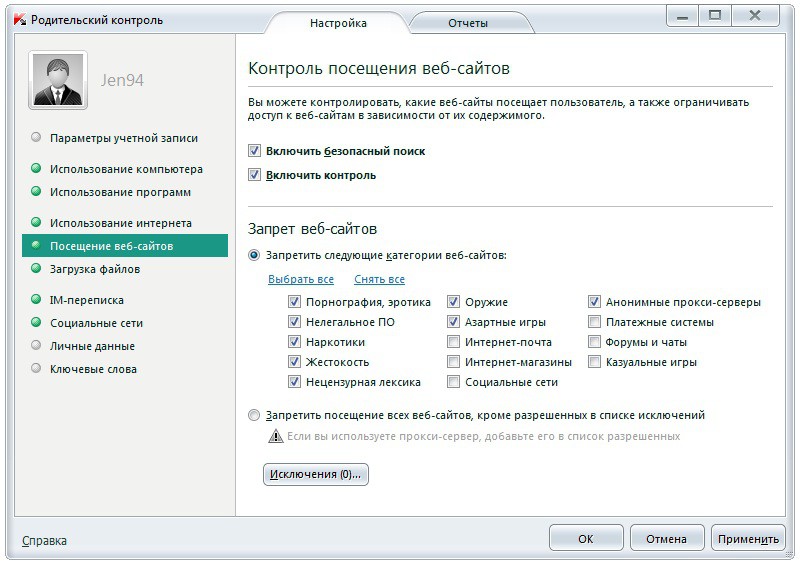
Task: Click the Выбрать все link
Action: pyautogui.click(x=300, y=279)
